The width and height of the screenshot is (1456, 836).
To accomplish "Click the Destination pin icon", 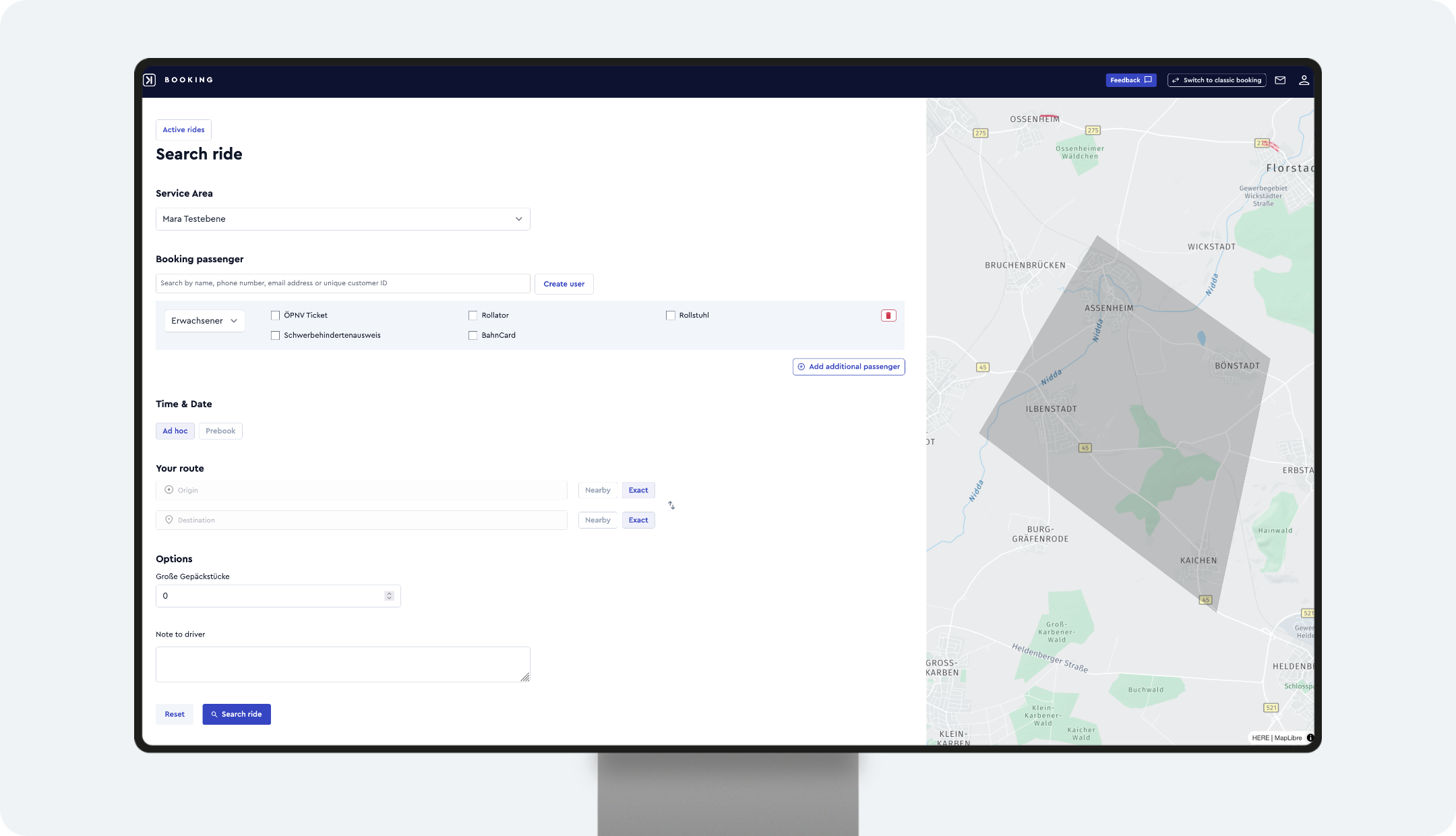I will (x=169, y=520).
